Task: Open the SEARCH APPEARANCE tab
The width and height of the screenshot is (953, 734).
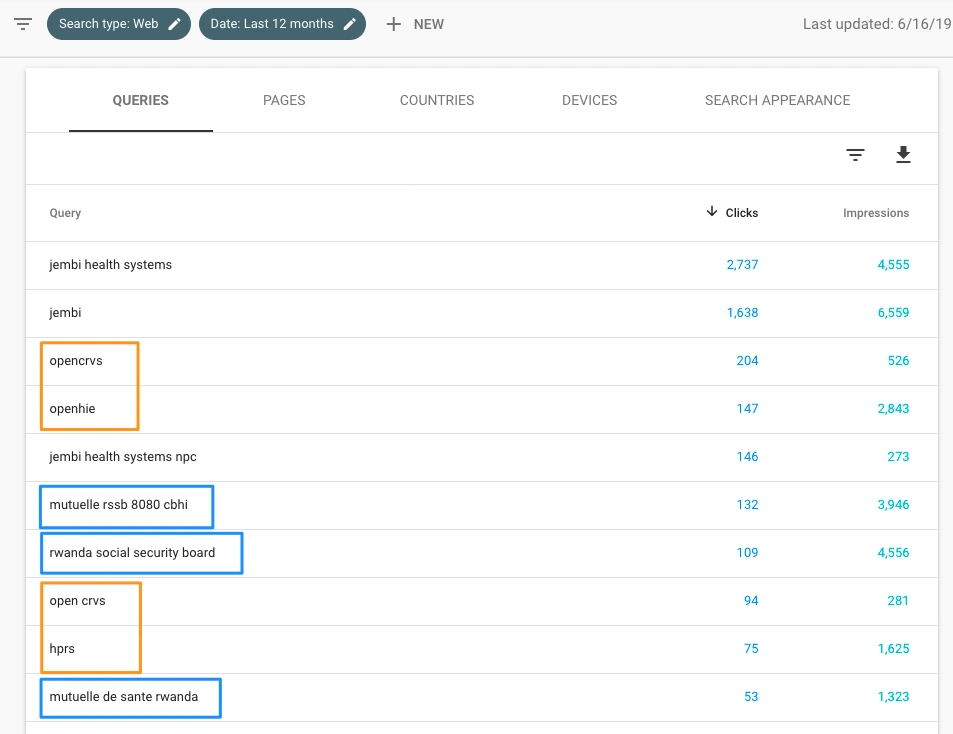Action: click(x=777, y=100)
